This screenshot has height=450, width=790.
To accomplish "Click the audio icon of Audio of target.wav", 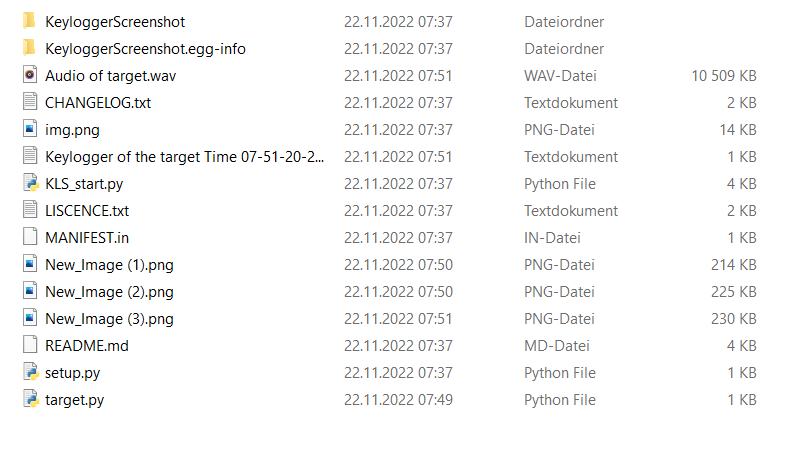I will click(30, 75).
